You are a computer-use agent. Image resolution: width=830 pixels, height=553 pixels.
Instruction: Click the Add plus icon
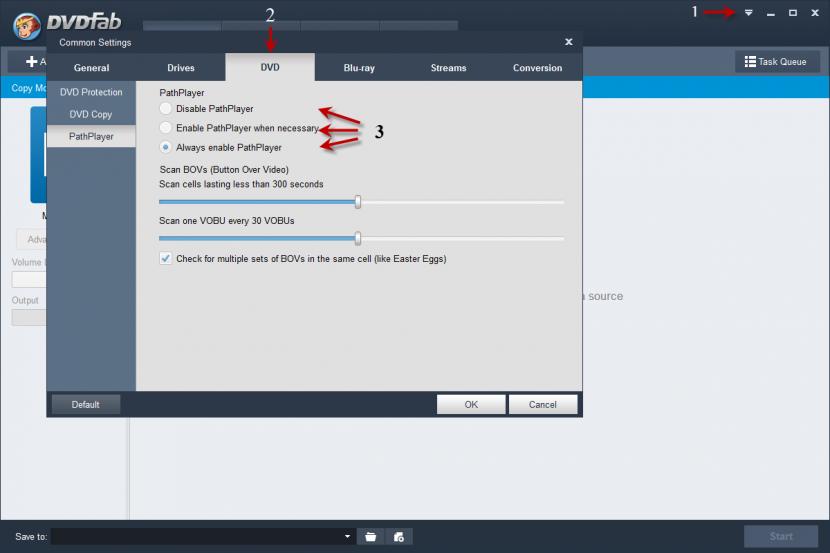click(32, 61)
